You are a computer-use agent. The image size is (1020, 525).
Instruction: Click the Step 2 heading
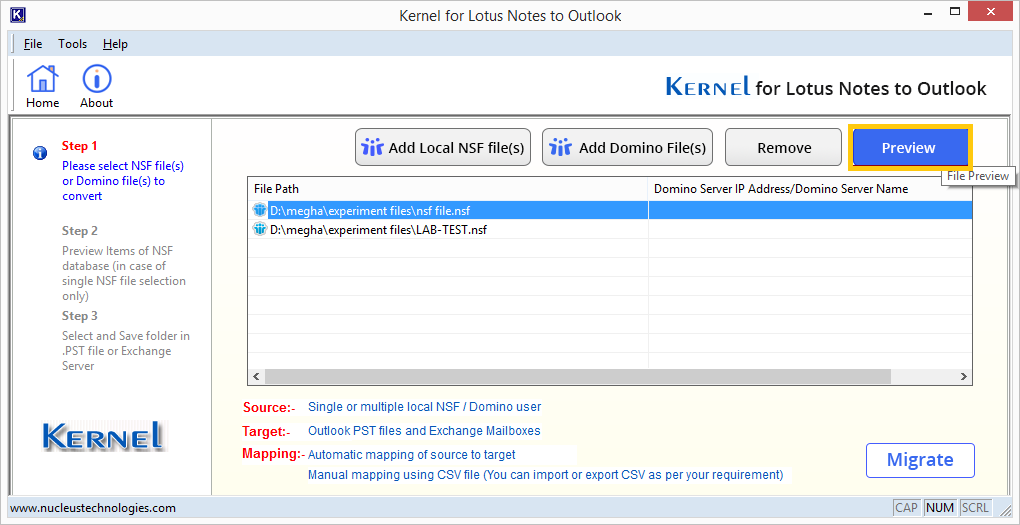[79, 231]
